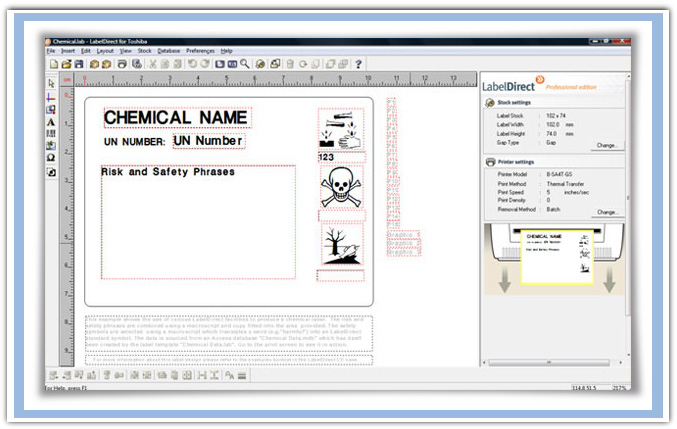Select the CHEMICAL NAME text field
The image size is (677, 429).
[176, 118]
